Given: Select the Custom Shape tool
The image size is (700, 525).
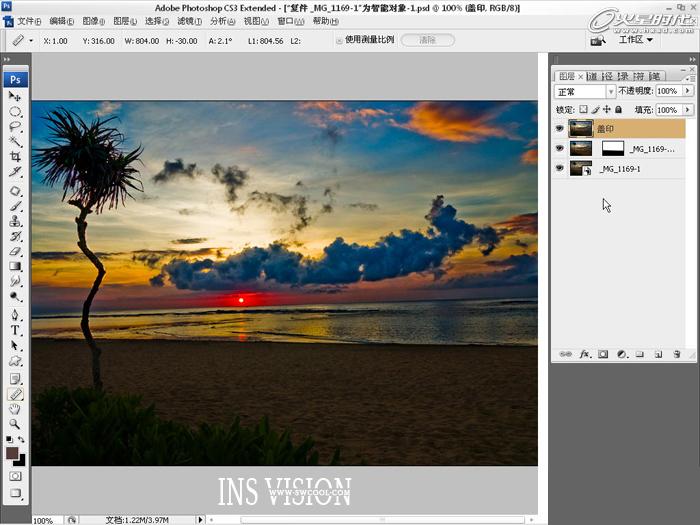Looking at the screenshot, I should [x=15, y=361].
